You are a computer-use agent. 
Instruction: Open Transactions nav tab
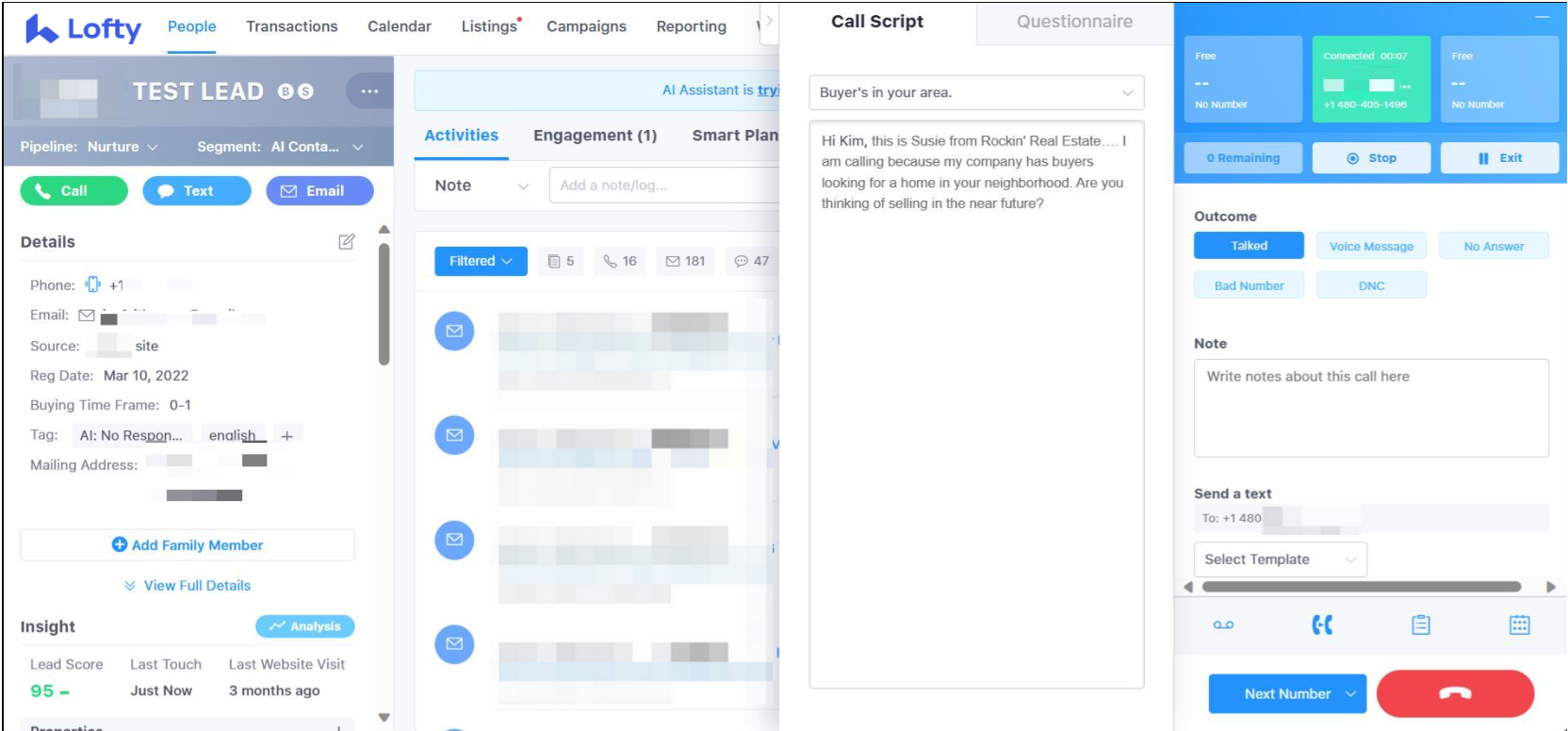(292, 26)
